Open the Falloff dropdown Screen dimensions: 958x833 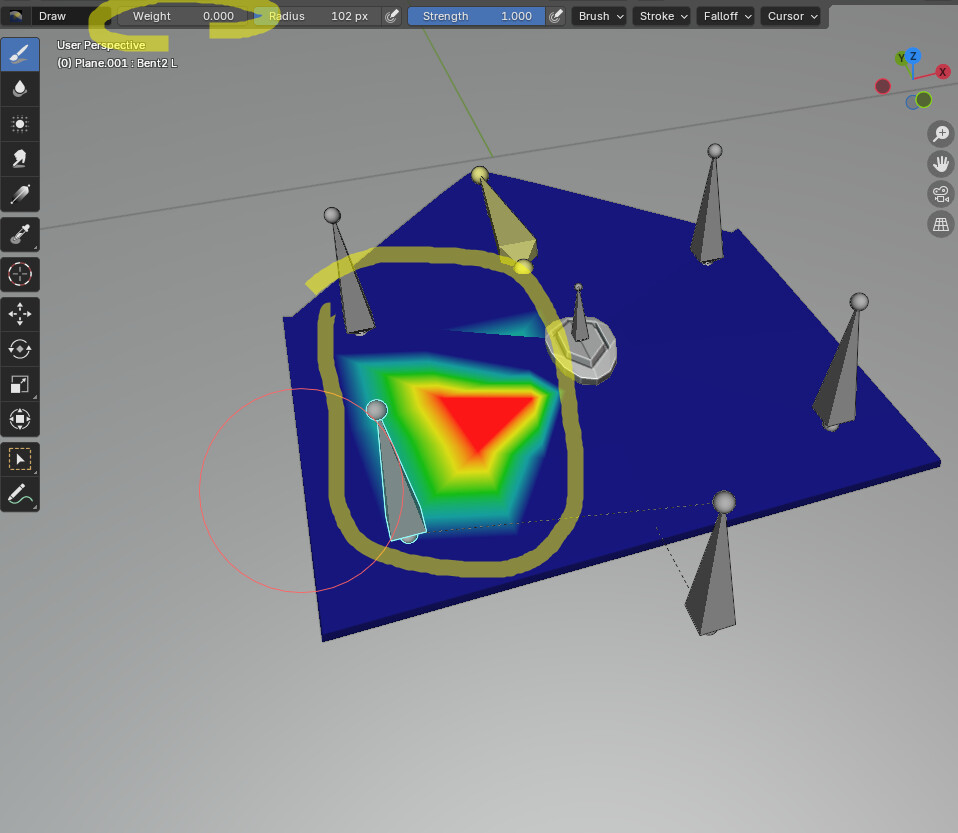(x=725, y=16)
